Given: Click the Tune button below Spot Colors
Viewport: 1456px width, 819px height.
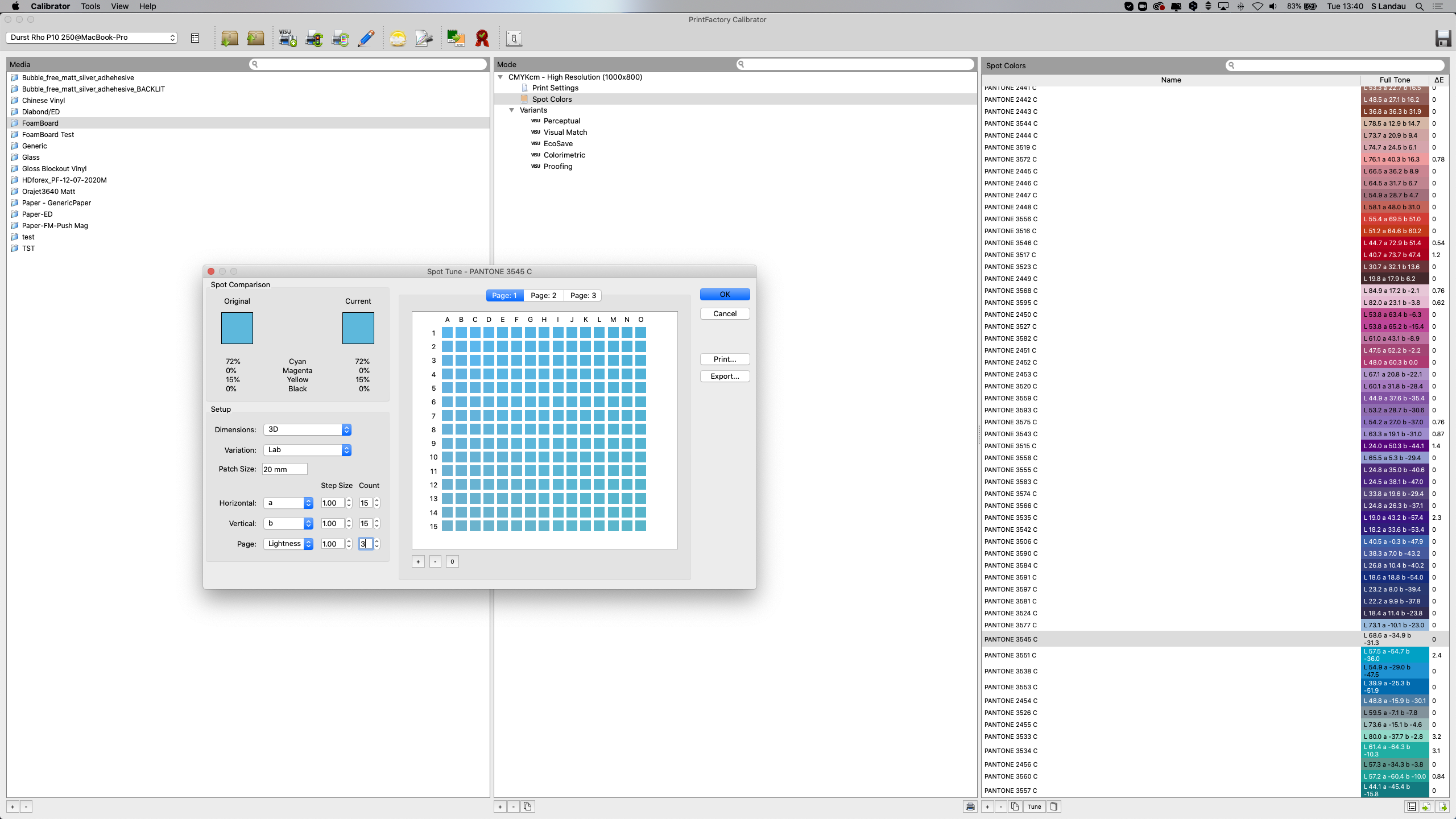Looking at the screenshot, I should tap(1035, 806).
